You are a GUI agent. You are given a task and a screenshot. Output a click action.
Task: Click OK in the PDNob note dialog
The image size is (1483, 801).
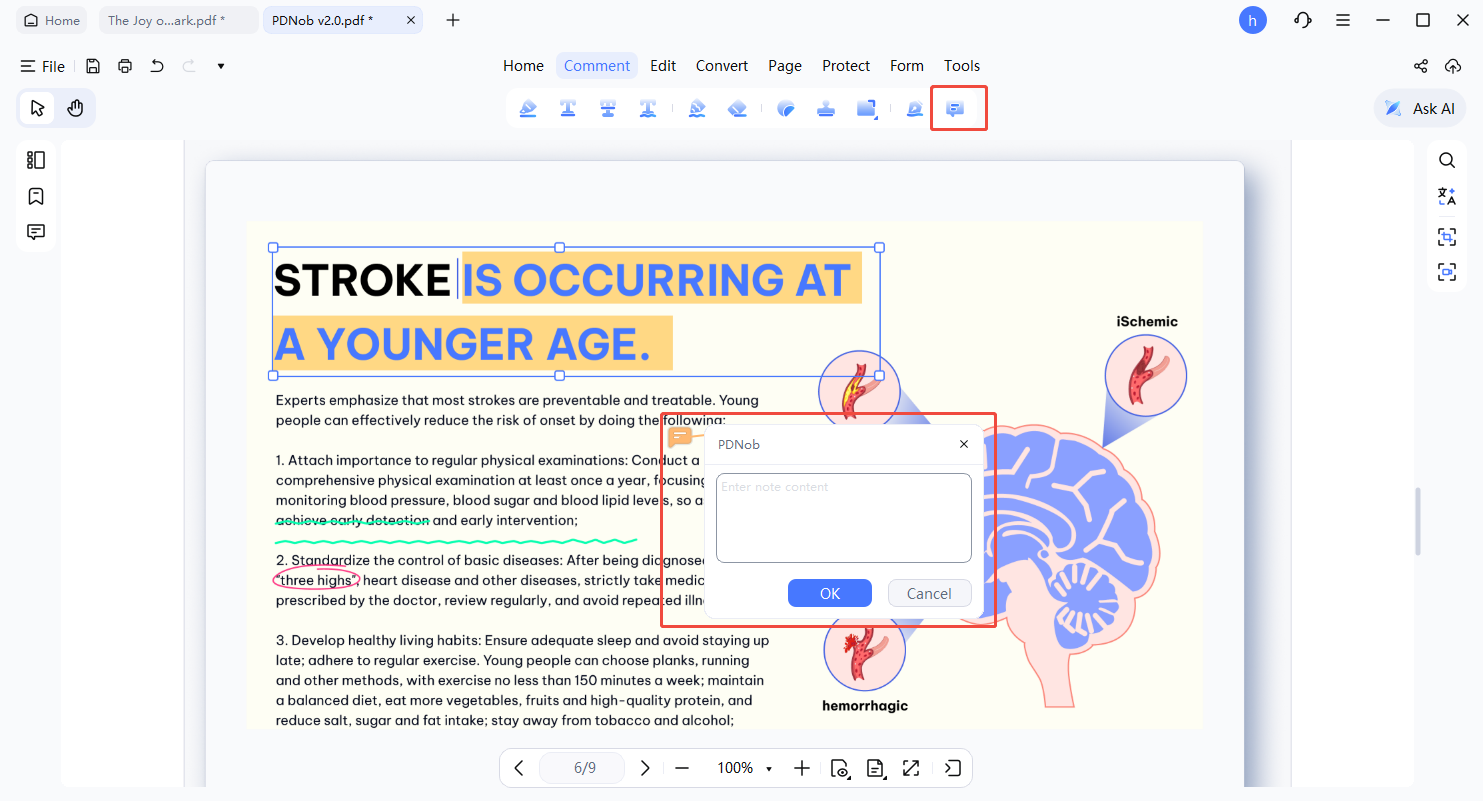(829, 593)
